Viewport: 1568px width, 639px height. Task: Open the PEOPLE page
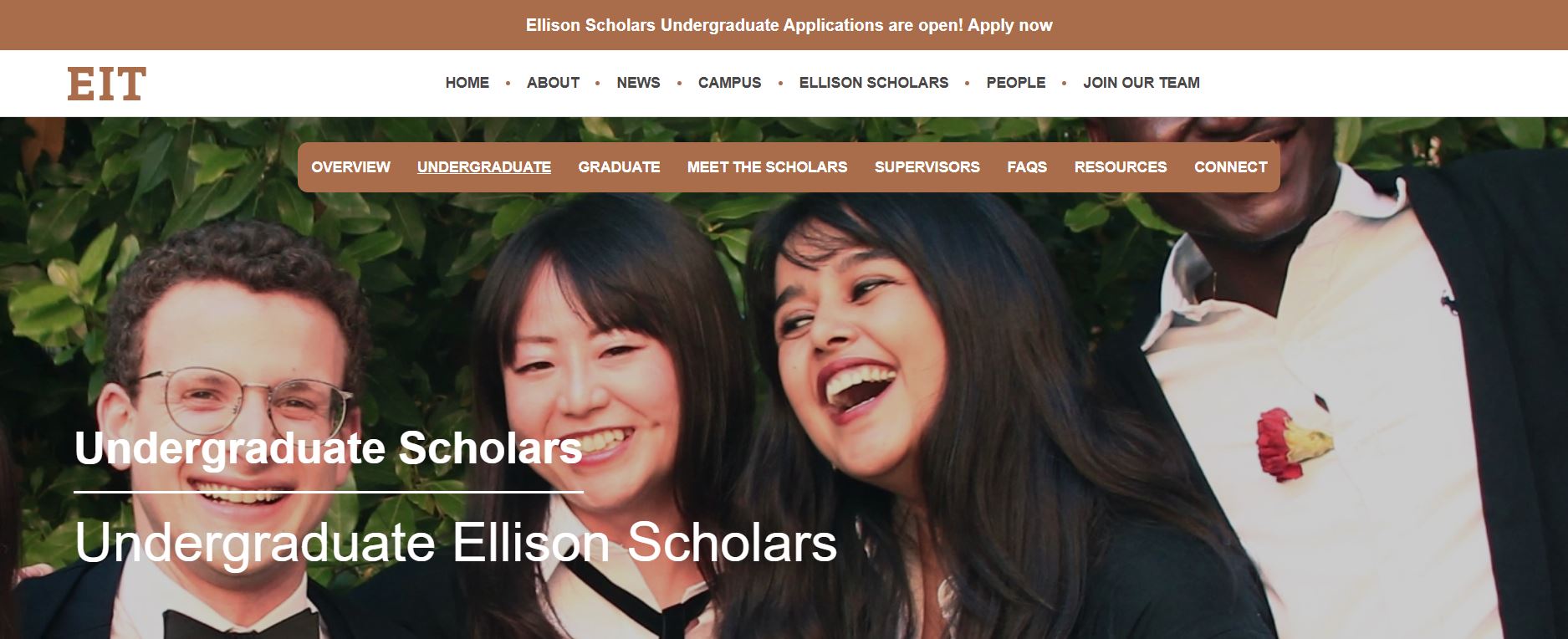(x=1015, y=83)
